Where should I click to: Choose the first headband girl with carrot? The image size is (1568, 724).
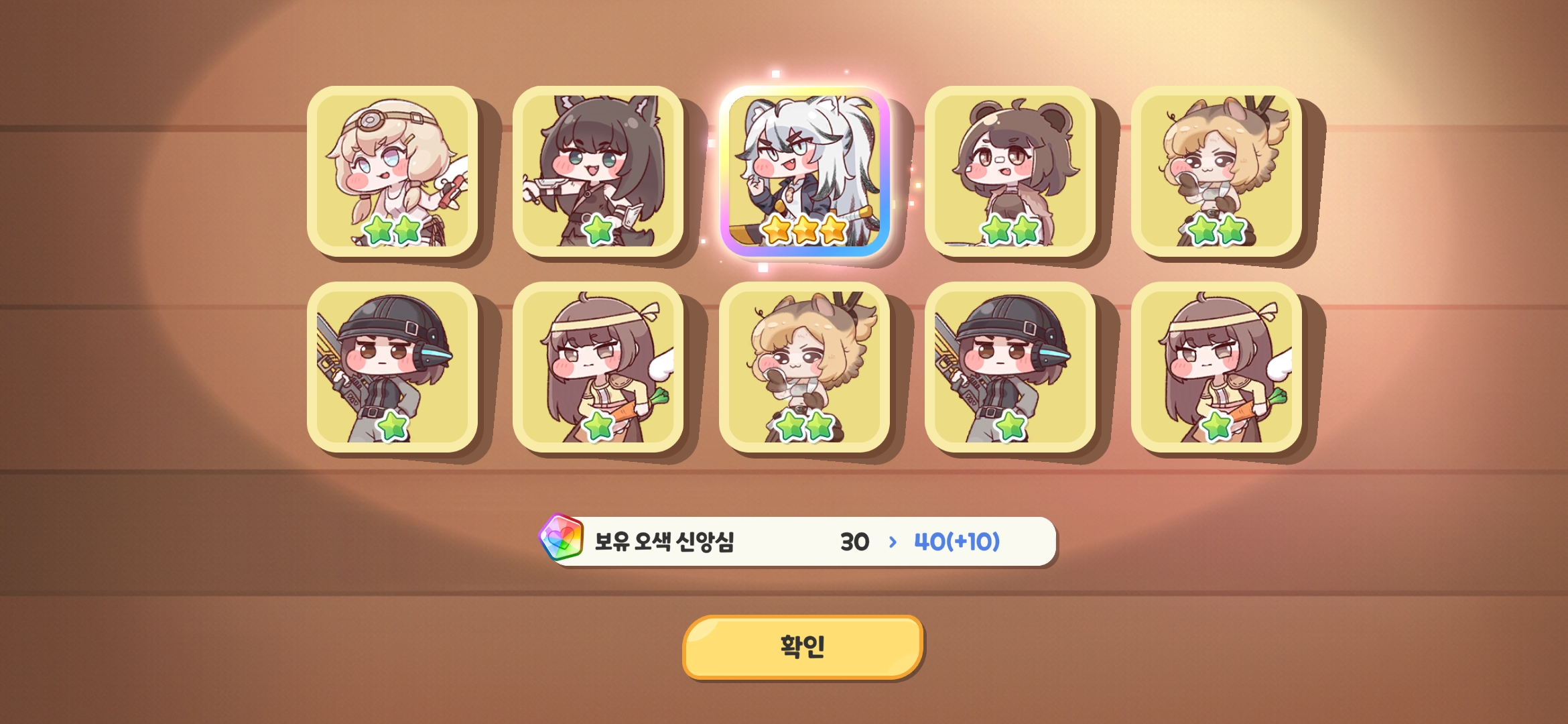pyautogui.click(x=598, y=367)
